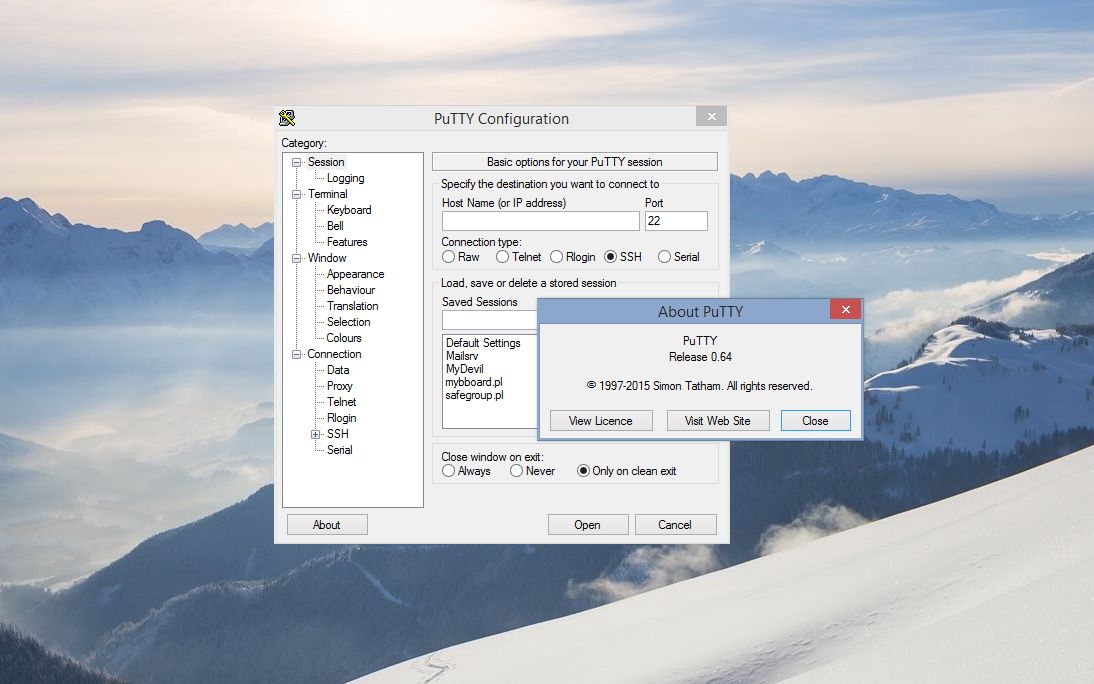1094x684 pixels.
Task: Open the Selection category
Action: [x=348, y=322]
